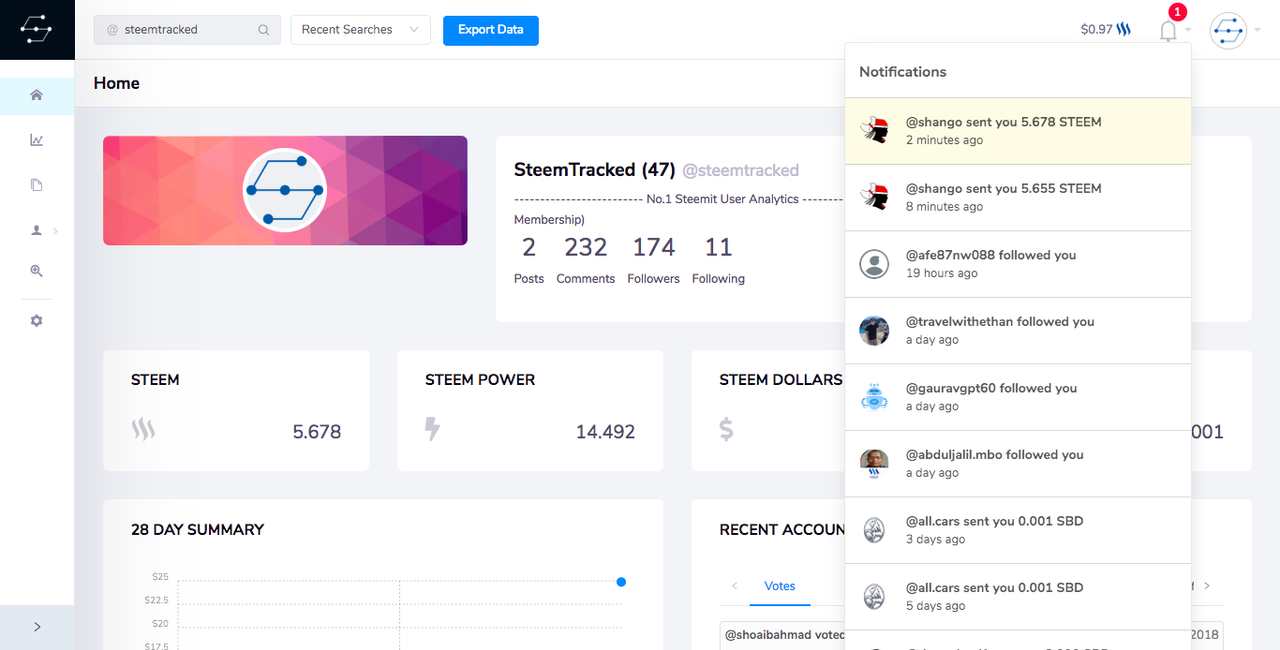Image resolution: width=1280 pixels, height=650 pixels.
Task: Click the Export Data button
Action: [x=491, y=30]
